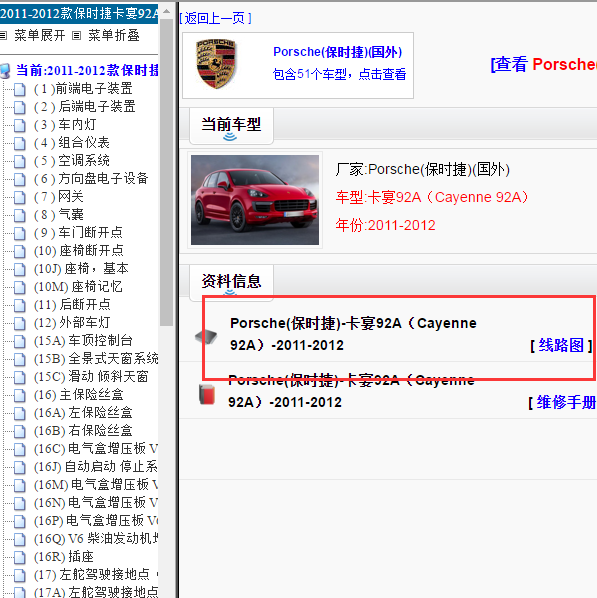Click the 厂家:Porsche(保时捷)(国外) text
The width and height of the screenshot is (597, 598).
tap(423, 169)
